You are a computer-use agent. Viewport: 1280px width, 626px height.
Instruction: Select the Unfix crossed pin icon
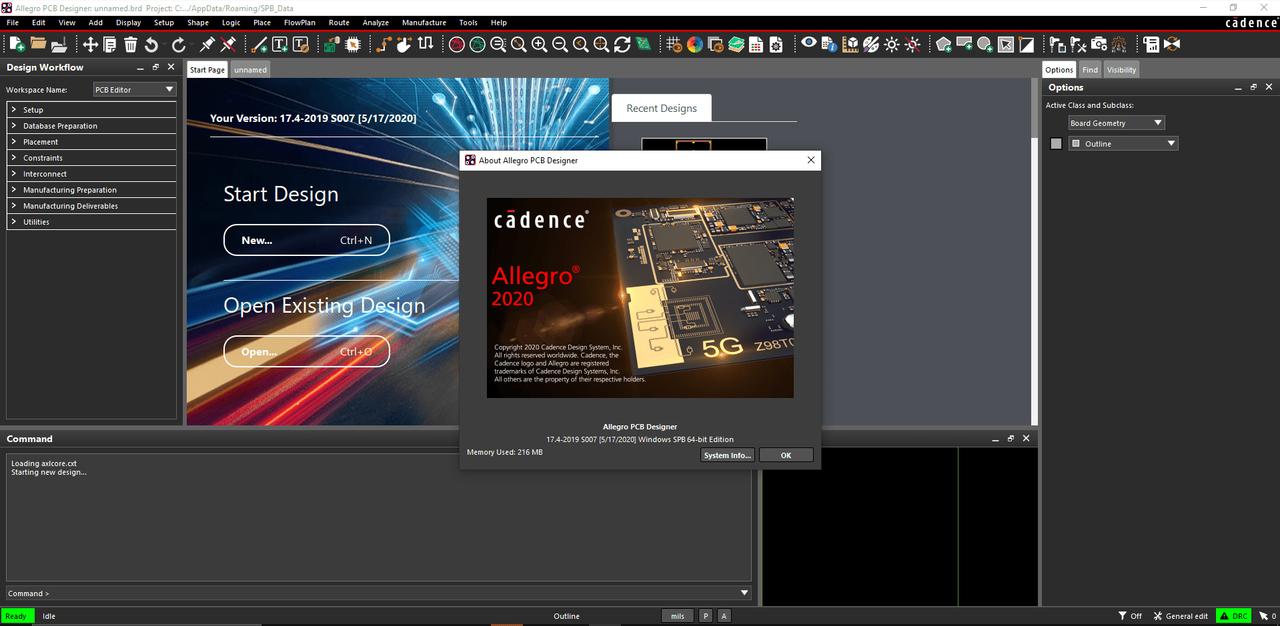point(228,44)
